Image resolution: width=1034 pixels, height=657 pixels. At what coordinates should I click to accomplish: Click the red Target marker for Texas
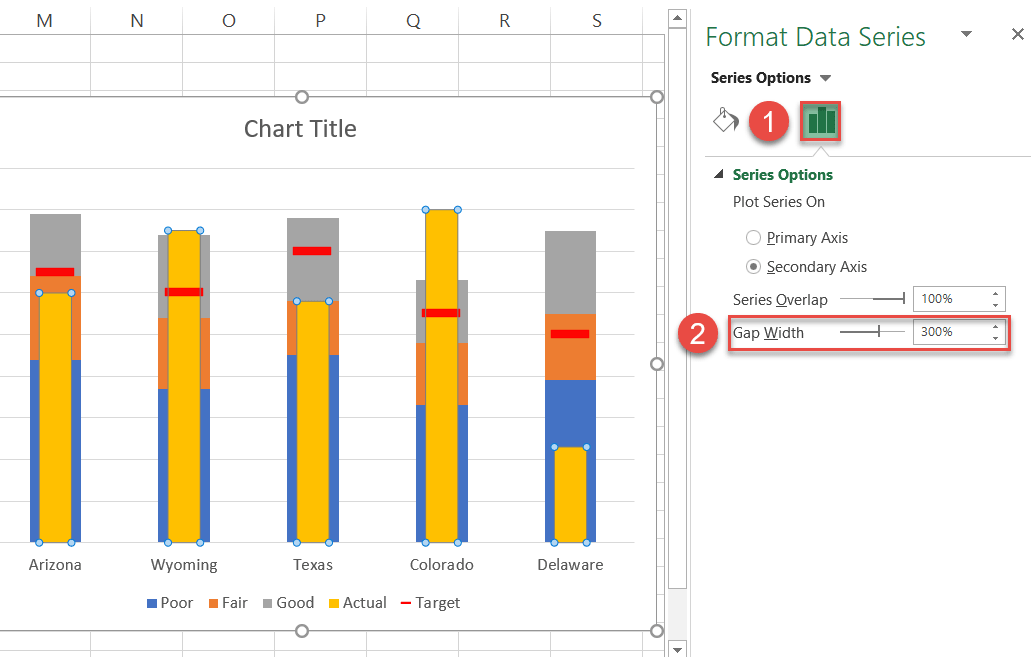coord(311,251)
